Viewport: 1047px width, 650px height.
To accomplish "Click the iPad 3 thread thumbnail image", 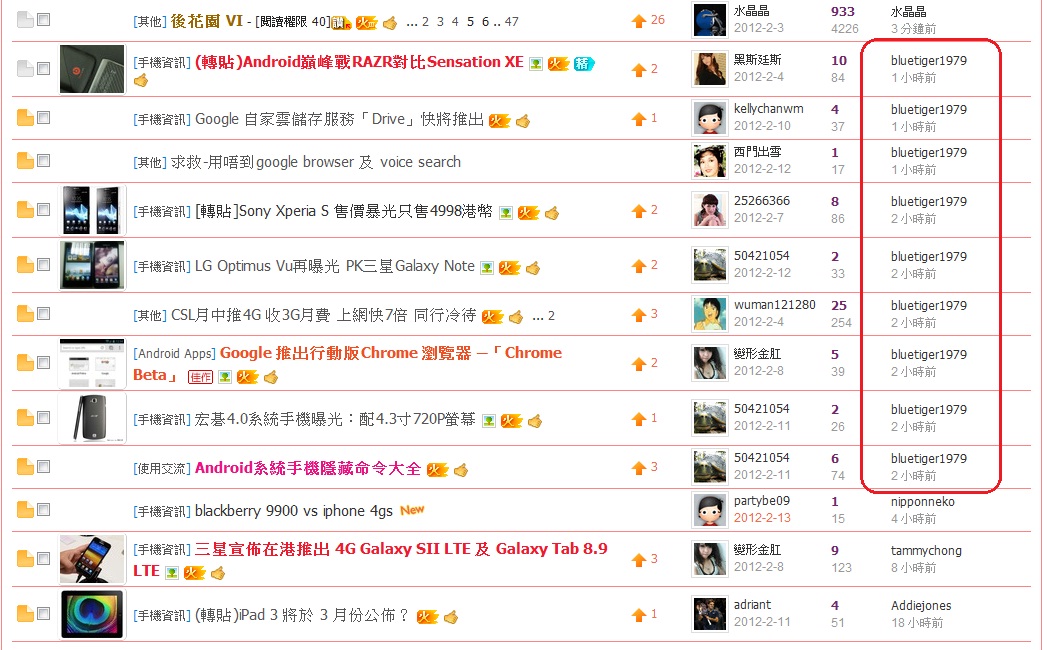I will 91,614.
